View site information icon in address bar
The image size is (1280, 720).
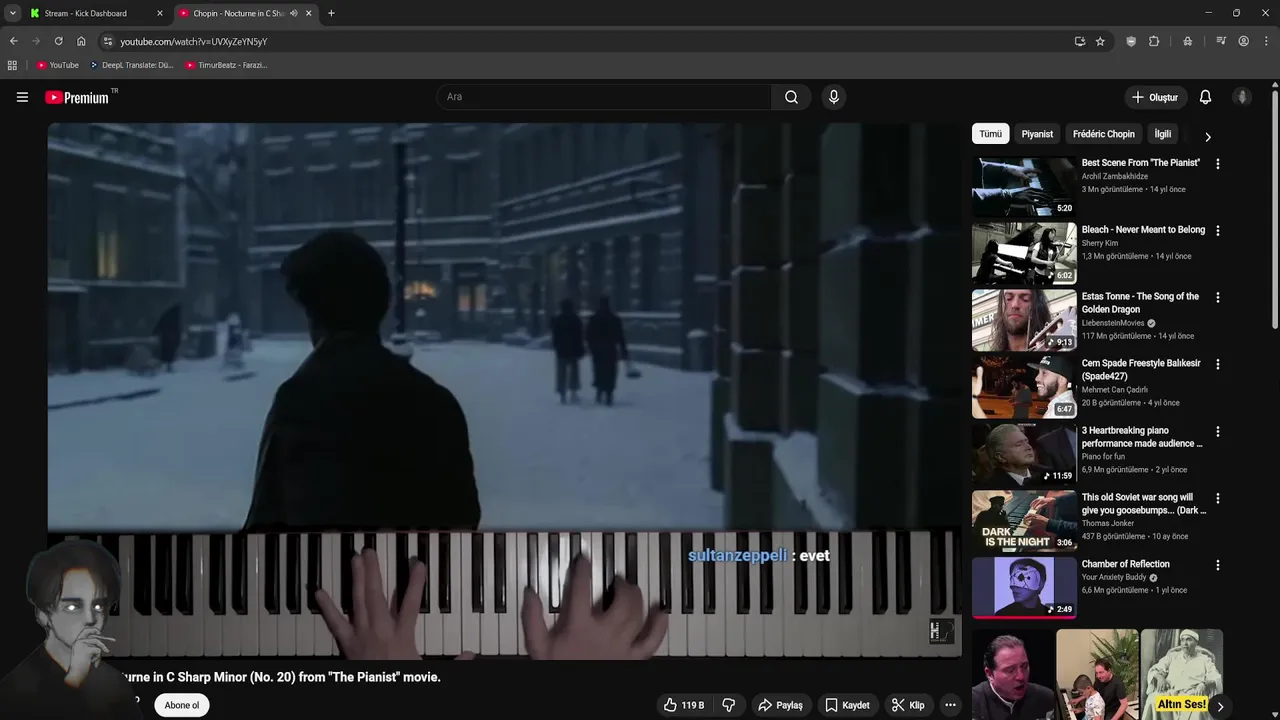point(108,41)
